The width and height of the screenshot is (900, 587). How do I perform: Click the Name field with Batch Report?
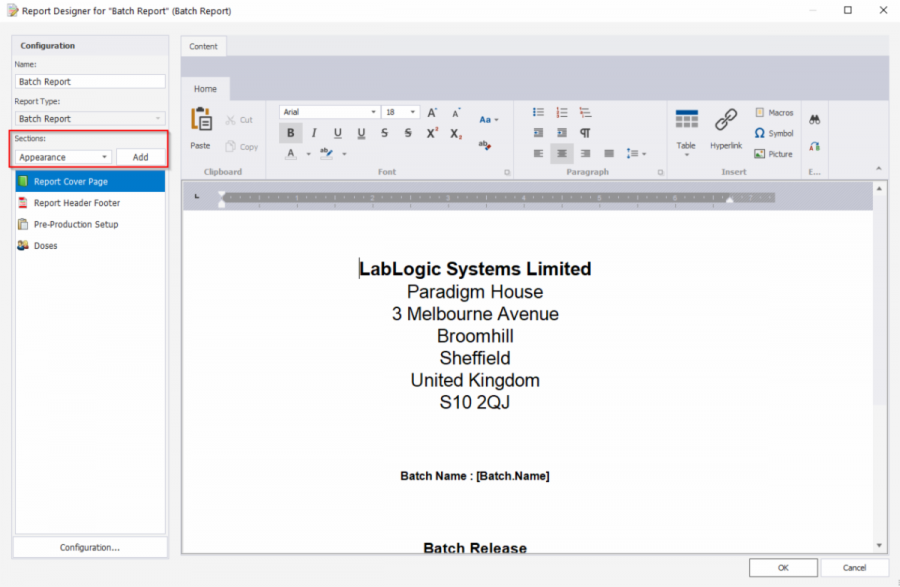pos(90,81)
